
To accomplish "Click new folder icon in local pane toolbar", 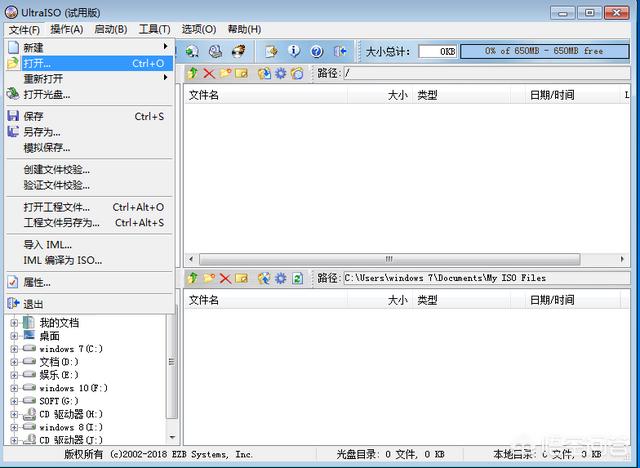I will coord(209,278).
